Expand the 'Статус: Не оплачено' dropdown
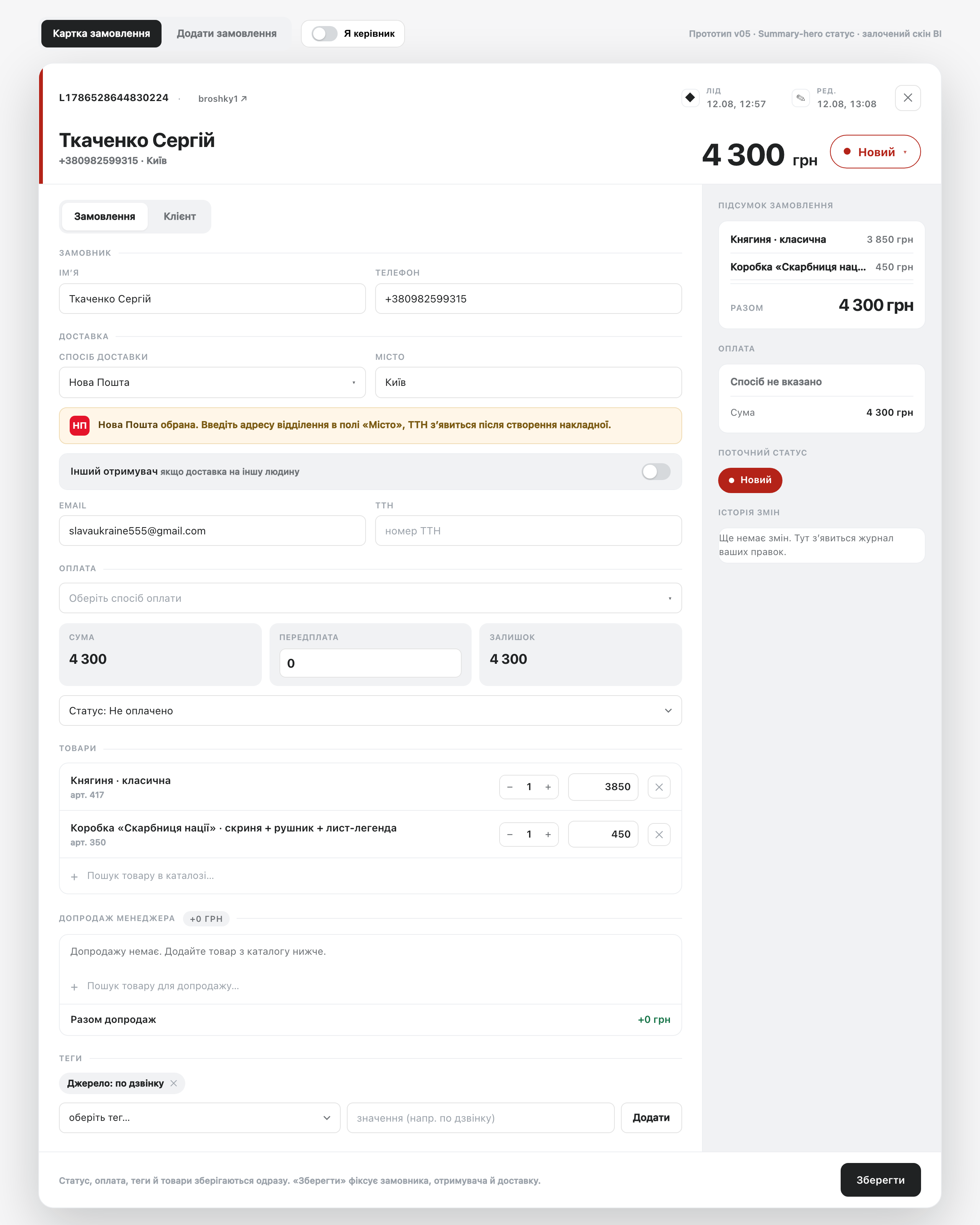 371,711
